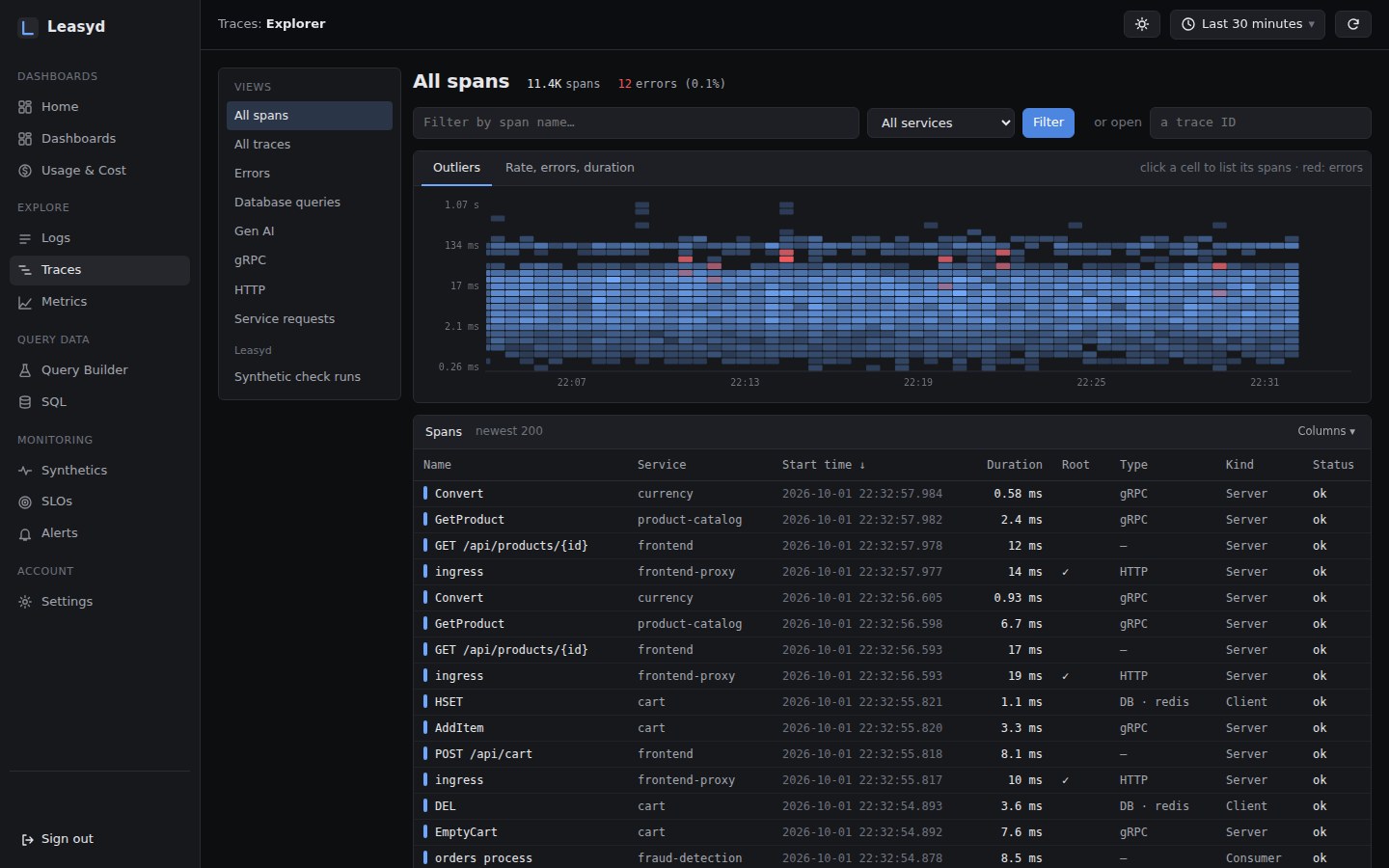This screenshot has height=868, width=1389.
Task: Open the HSET span row
Action: (892, 702)
